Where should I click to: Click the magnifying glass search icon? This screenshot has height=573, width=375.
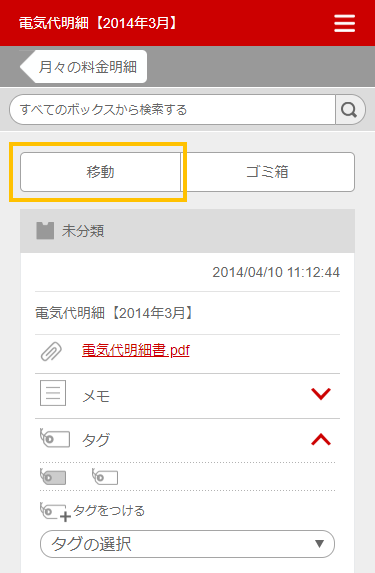349,110
